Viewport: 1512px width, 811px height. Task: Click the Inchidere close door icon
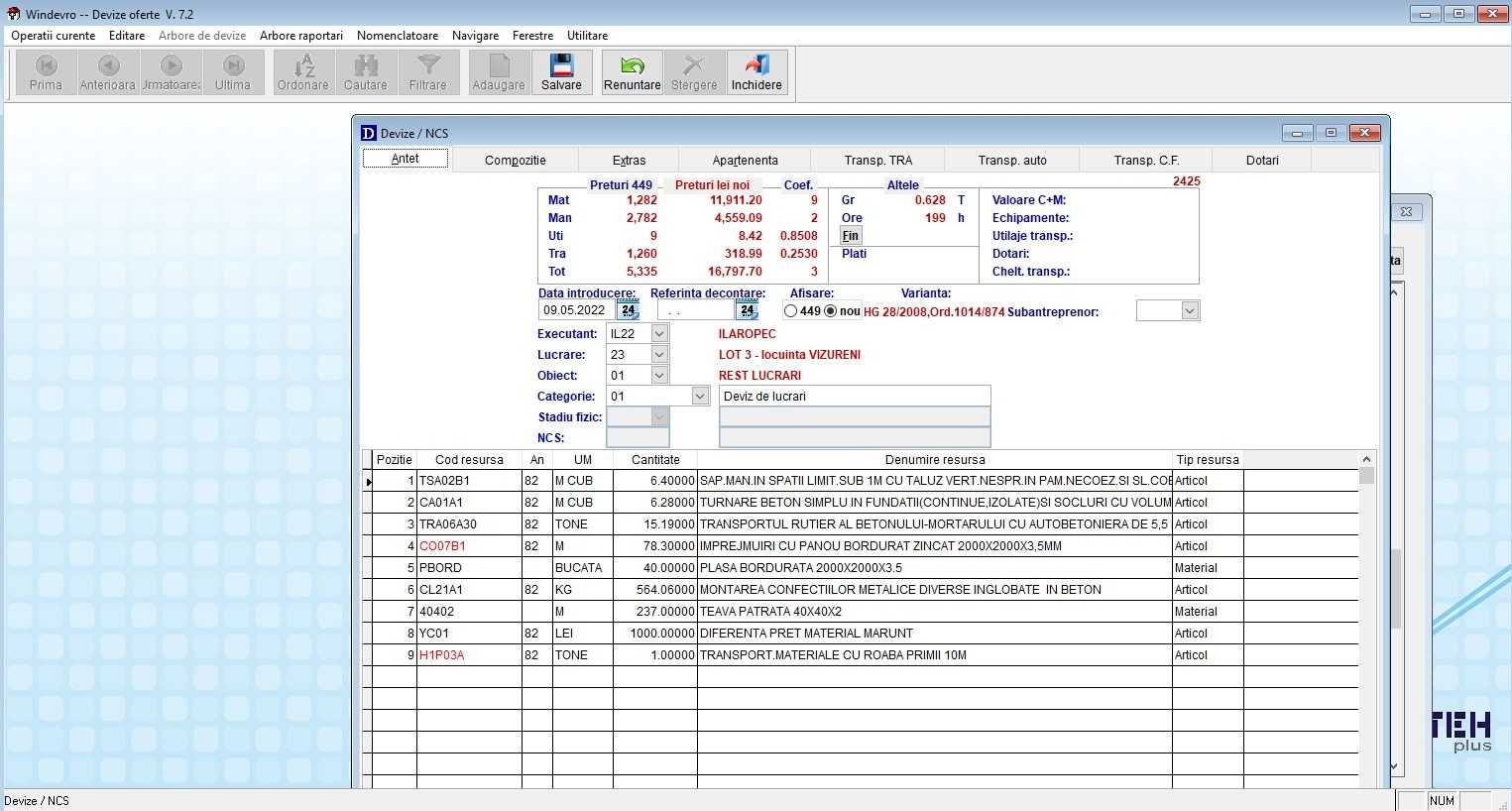(756, 72)
